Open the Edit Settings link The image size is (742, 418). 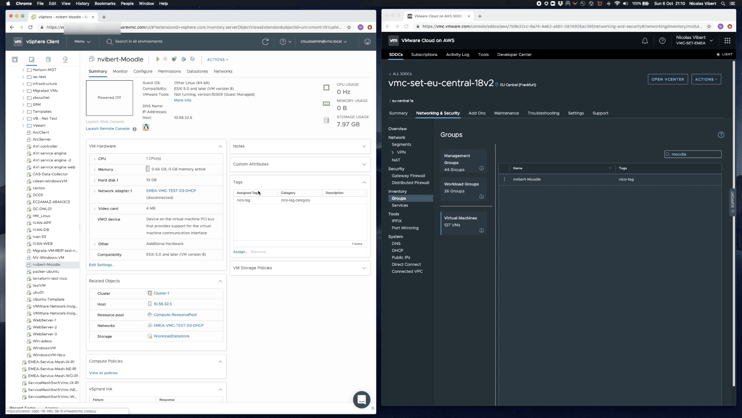pyautogui.click(x=101, y=265)
